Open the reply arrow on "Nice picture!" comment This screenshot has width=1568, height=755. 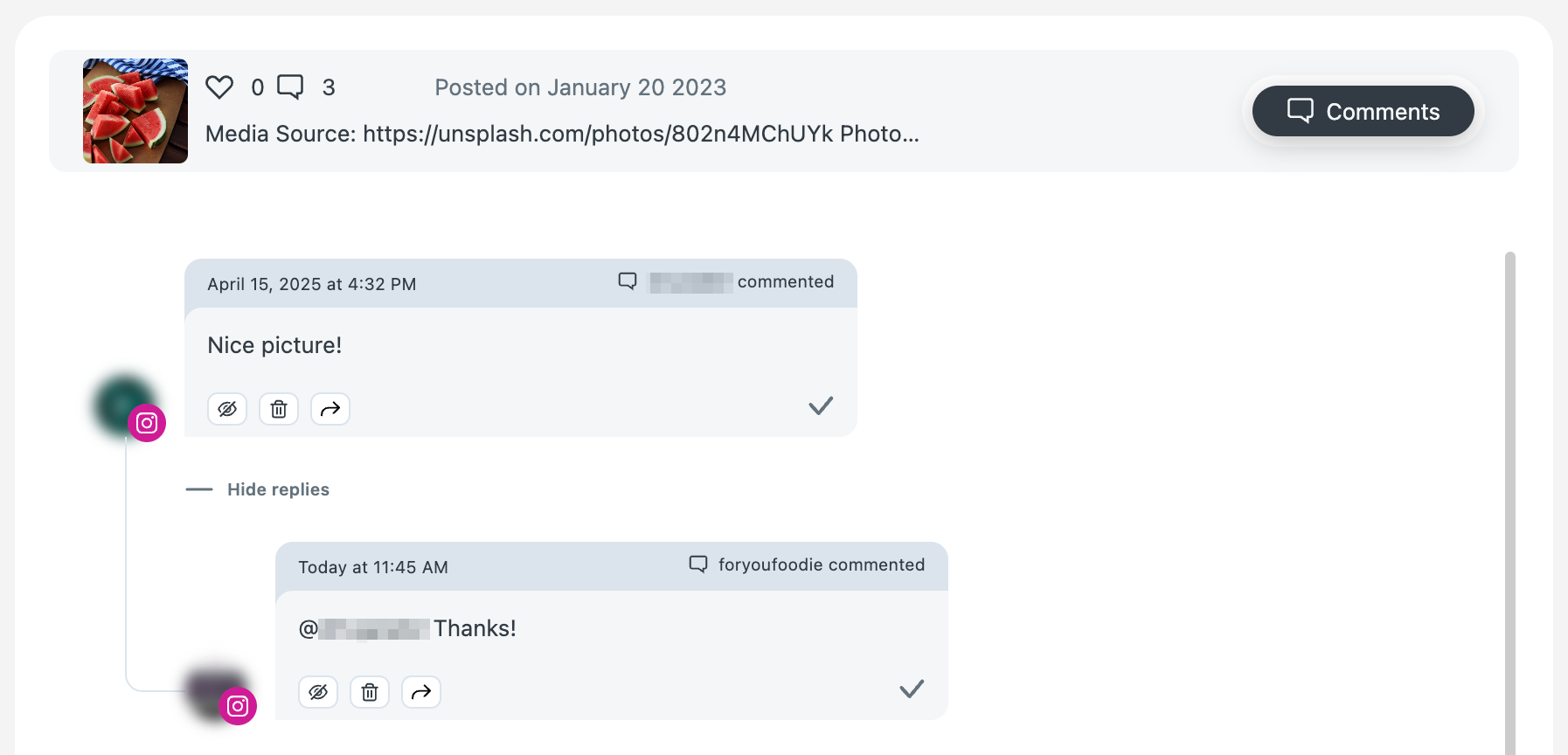click(330, 408)
